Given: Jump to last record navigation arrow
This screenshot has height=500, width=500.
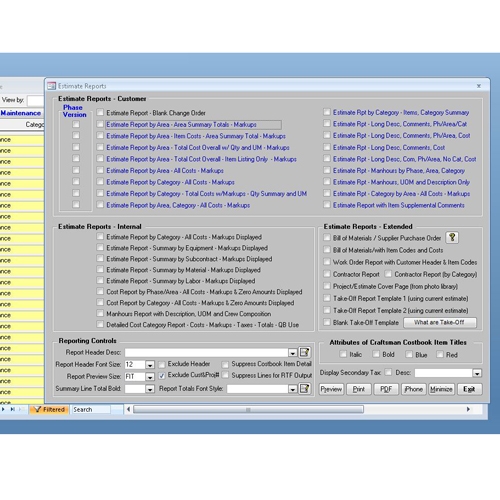Looking at the screenshot, I should pyautogui.click(x=13, y=409).
